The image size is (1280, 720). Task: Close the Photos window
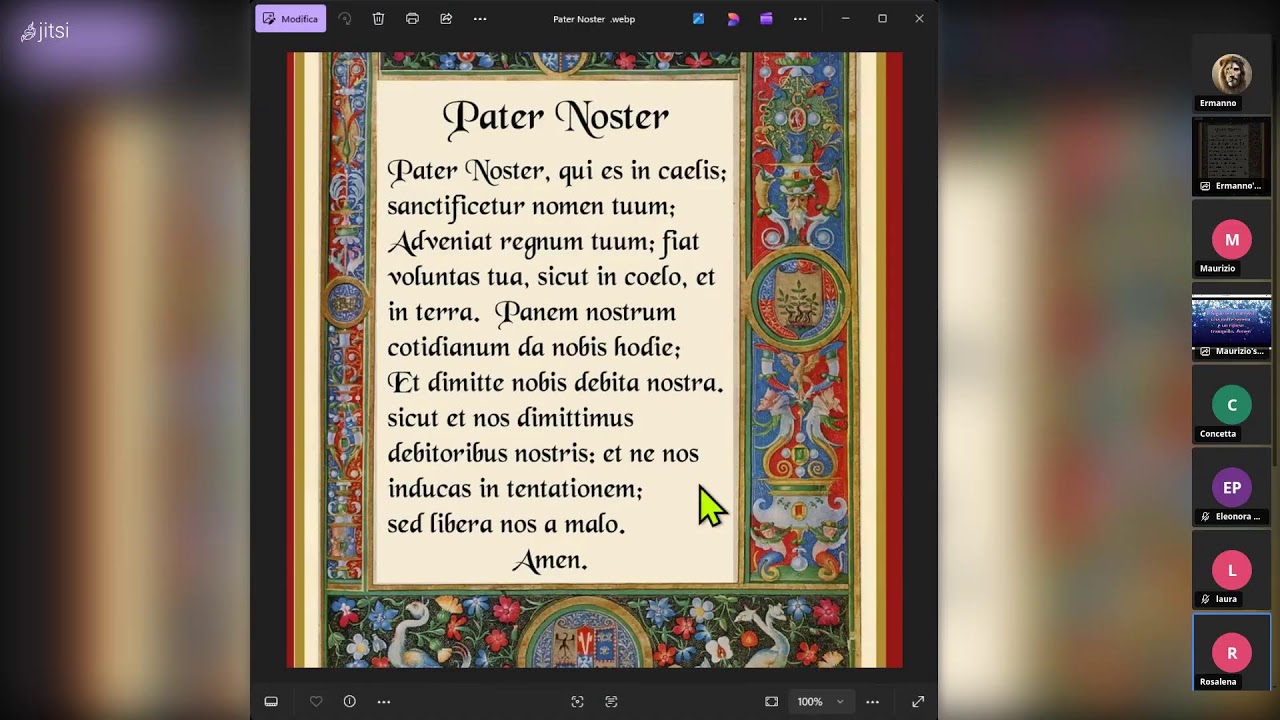pos(919,19)
